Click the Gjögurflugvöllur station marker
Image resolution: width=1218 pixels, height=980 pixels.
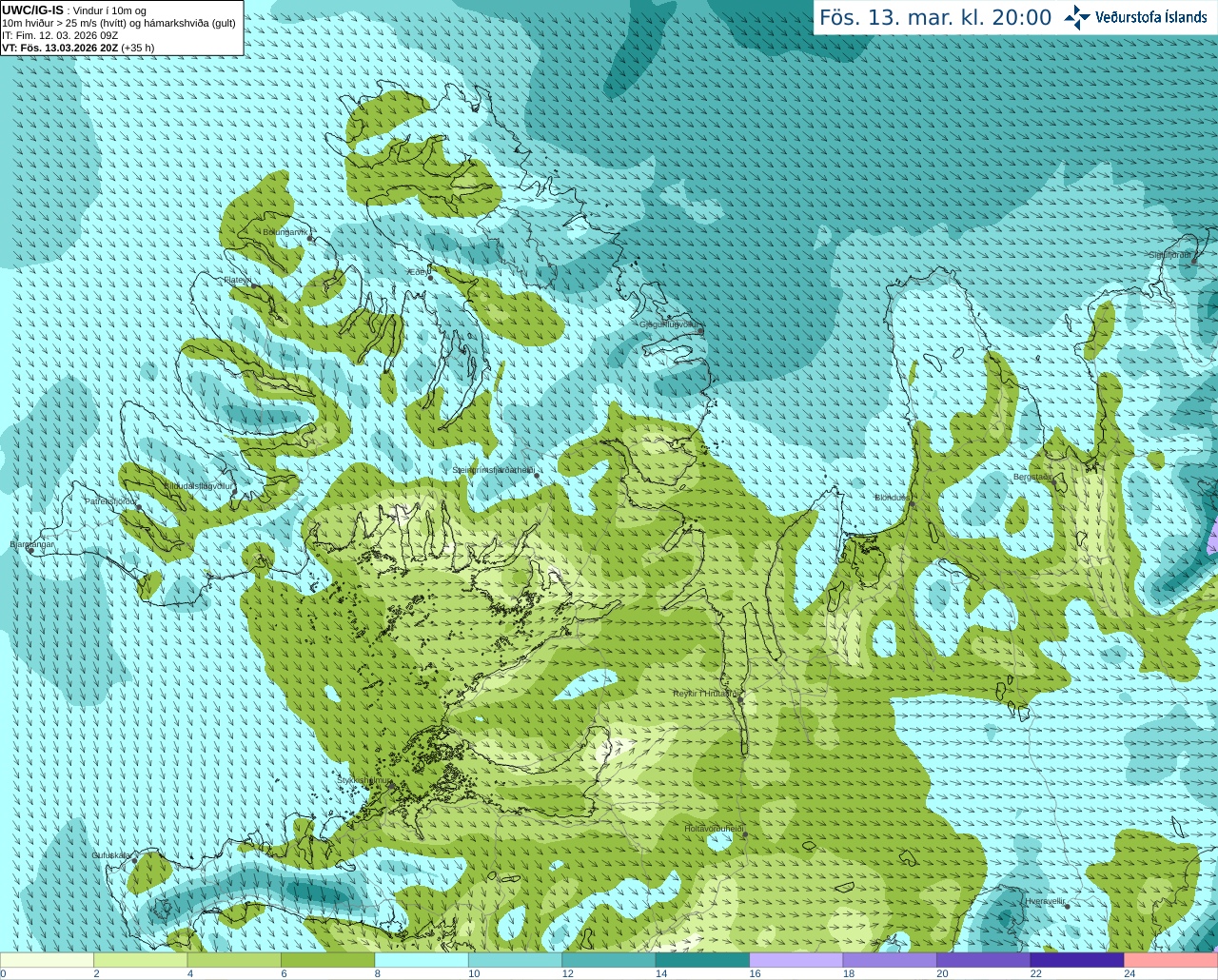(x=700, y=330)
